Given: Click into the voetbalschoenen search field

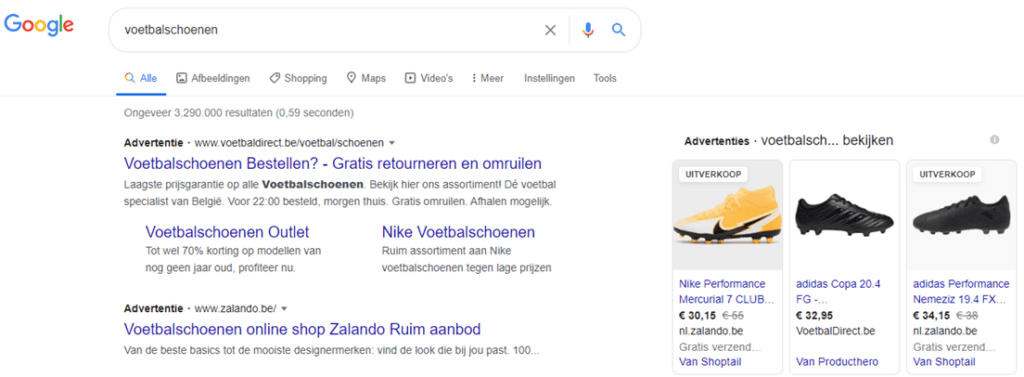Looking at the screenshot, I should [x=327, y=30].
